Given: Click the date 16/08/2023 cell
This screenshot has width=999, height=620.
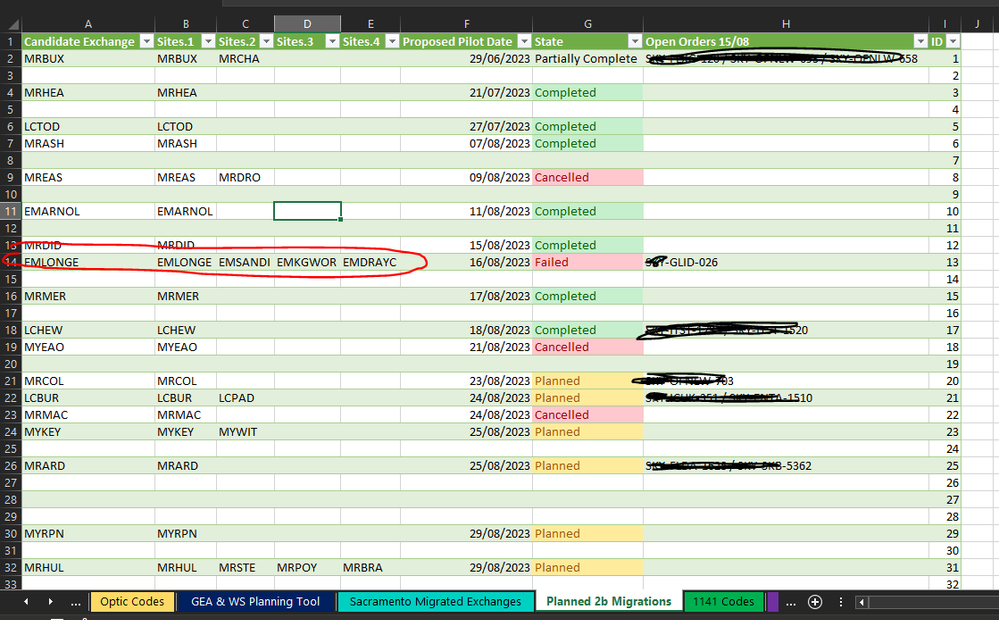Looking at the screenshot, I should (466, 262).
